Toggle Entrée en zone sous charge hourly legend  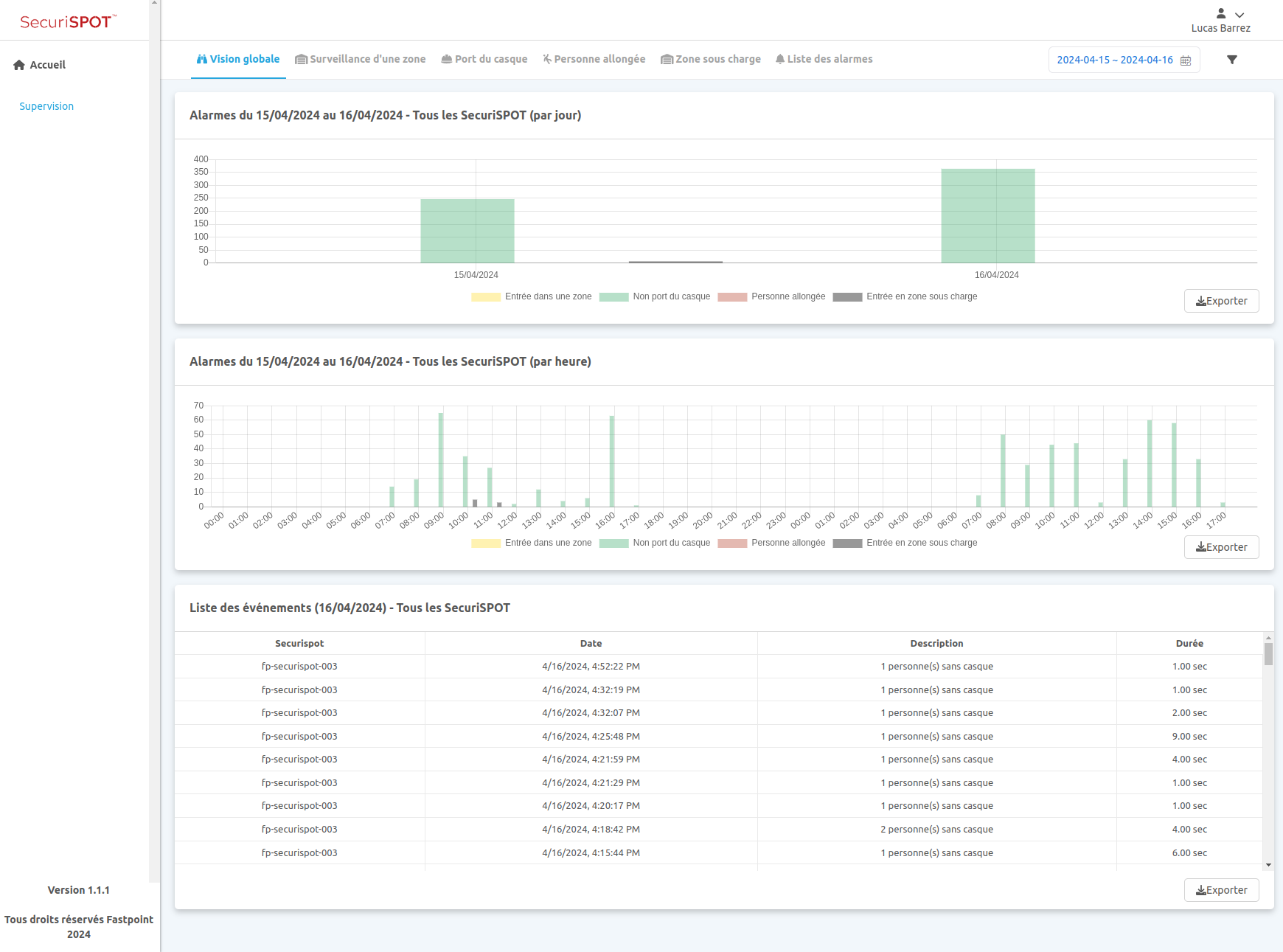click(x=905, y=543)
